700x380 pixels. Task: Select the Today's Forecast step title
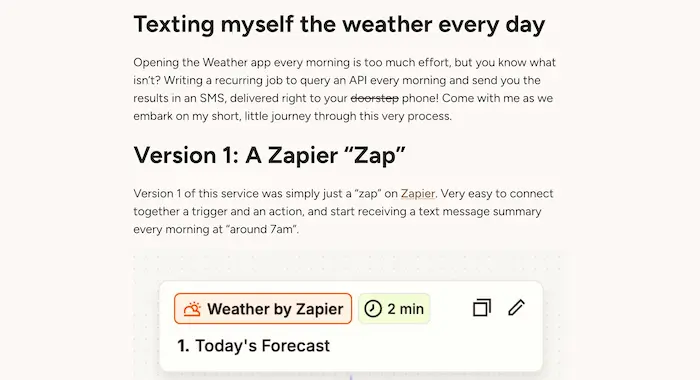coord(262,346)
